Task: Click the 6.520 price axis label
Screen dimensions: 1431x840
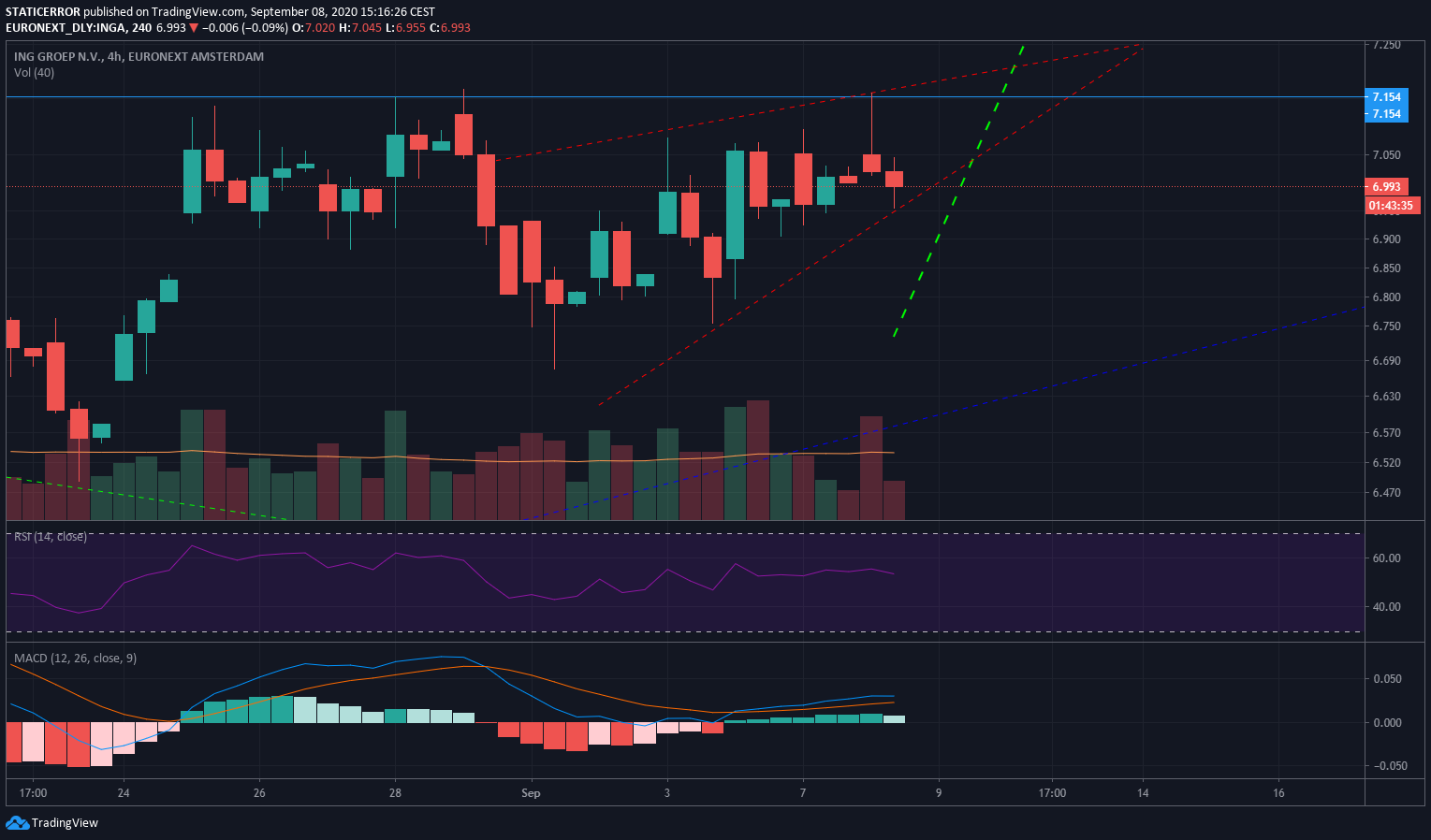Action: (1386, 463)
